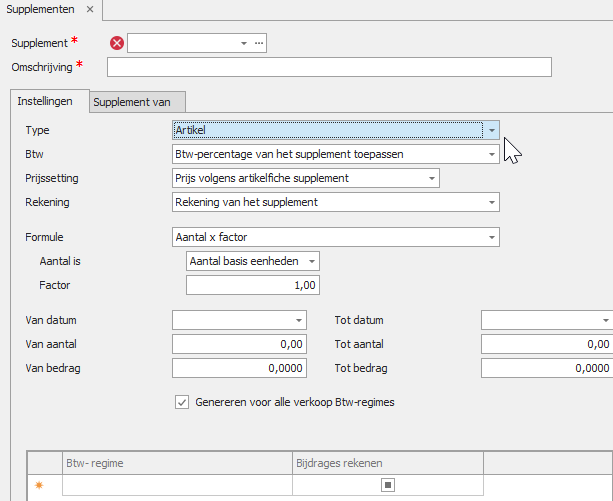The height and width of the screenshot is (501, 613).
Task: Open the Btw dropdown list
Action: point(492,154)
